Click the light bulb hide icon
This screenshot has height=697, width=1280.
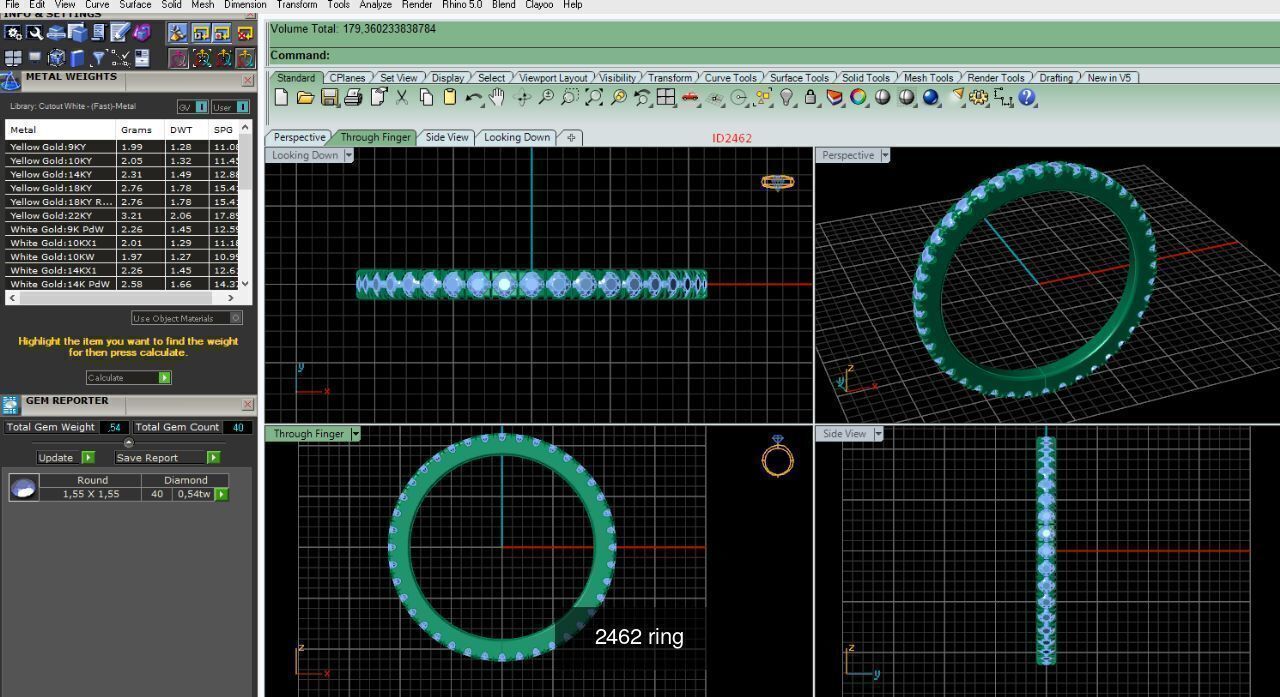click(787, 97)
